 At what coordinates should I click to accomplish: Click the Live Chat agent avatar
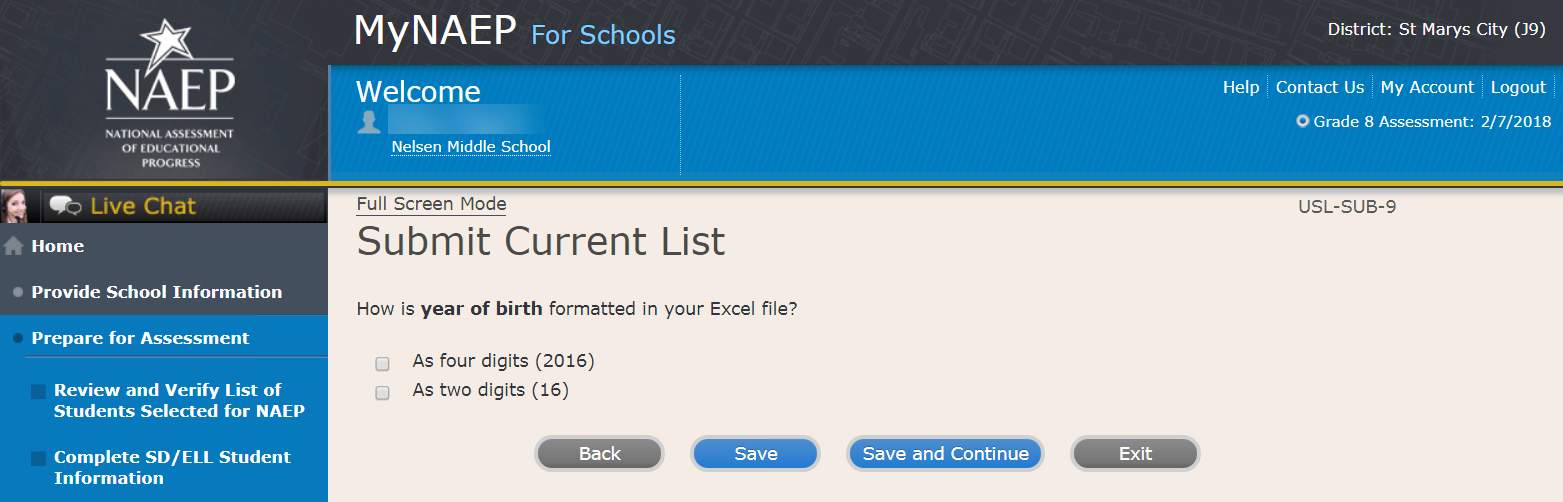[14, 206]
